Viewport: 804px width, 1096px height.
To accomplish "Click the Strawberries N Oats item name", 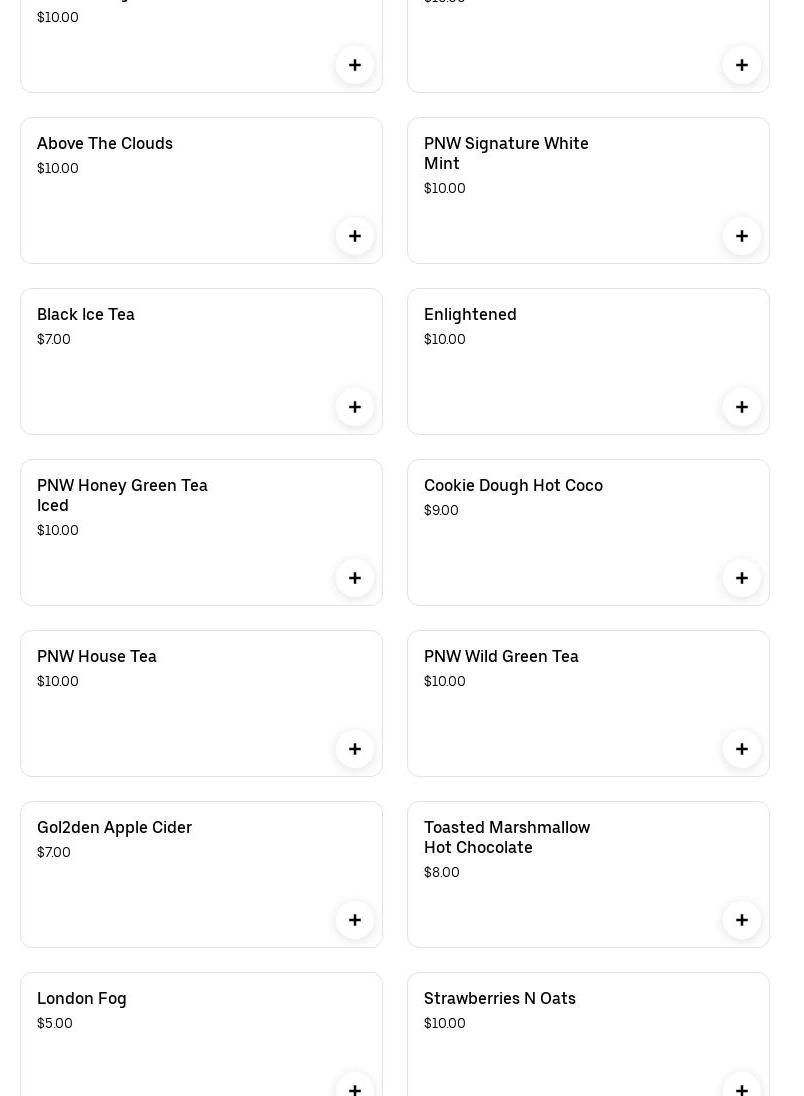I will (500, 999).
